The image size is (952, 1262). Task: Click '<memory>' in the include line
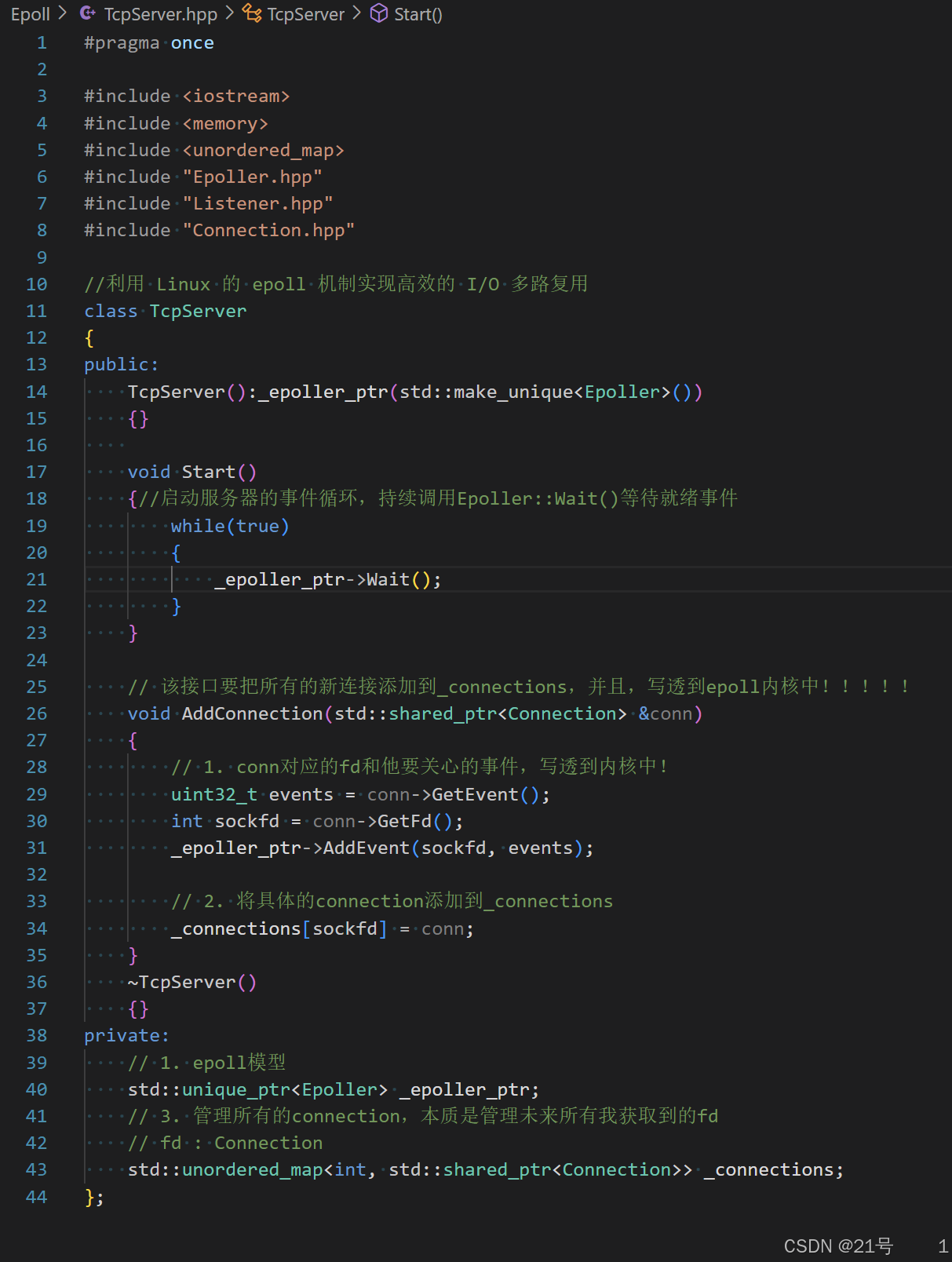coord(225,124)
